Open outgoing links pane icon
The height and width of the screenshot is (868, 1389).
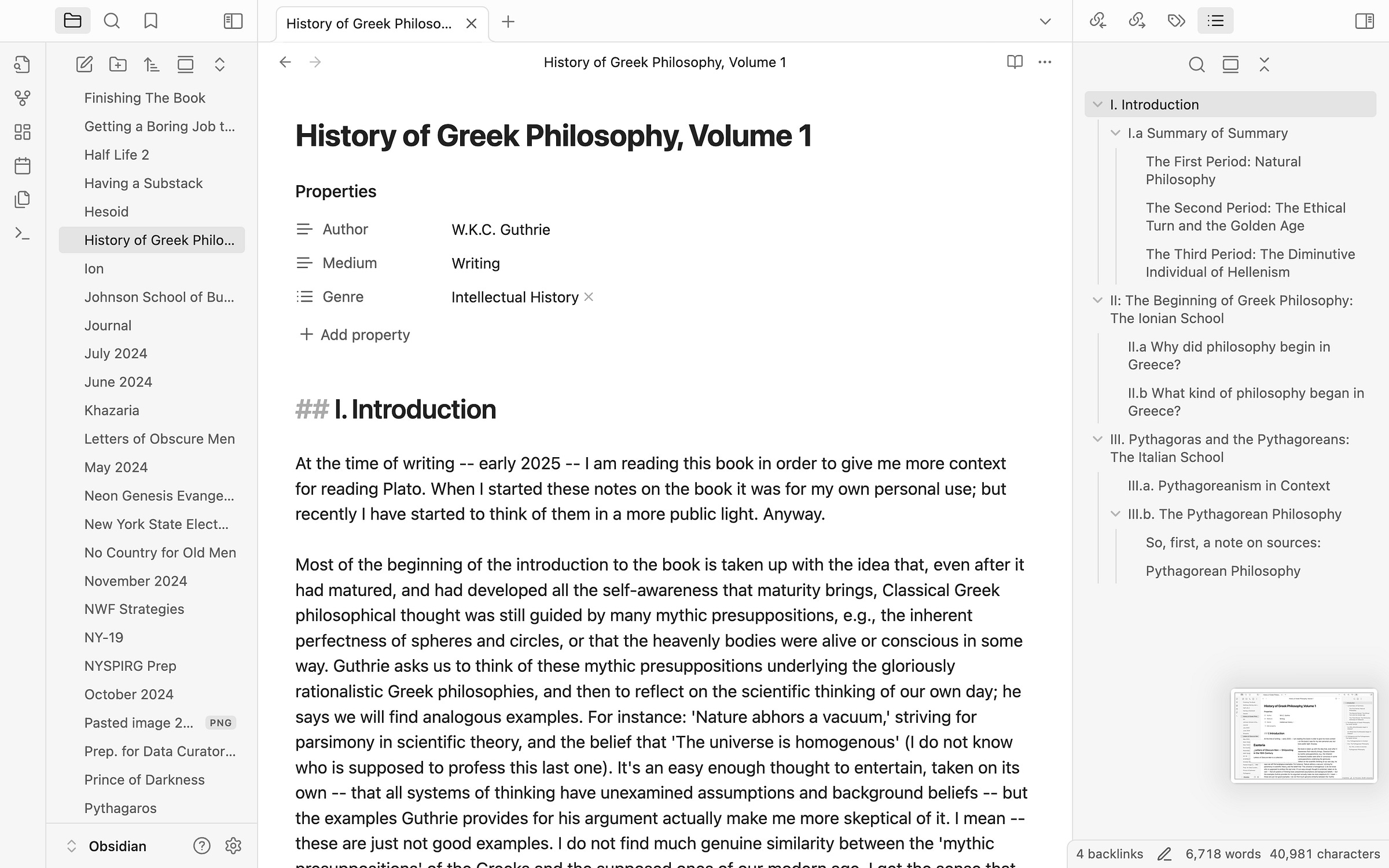[1137, 21]
